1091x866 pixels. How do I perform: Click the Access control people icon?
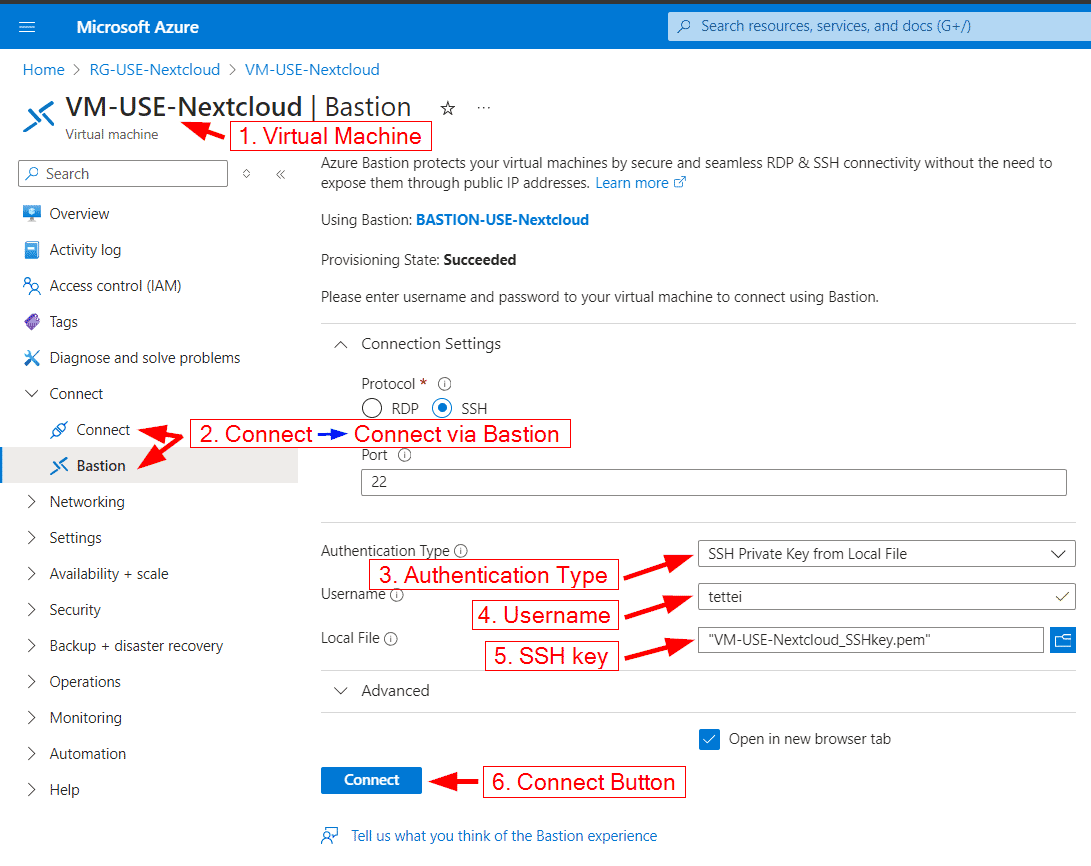(x=31, y=286)
